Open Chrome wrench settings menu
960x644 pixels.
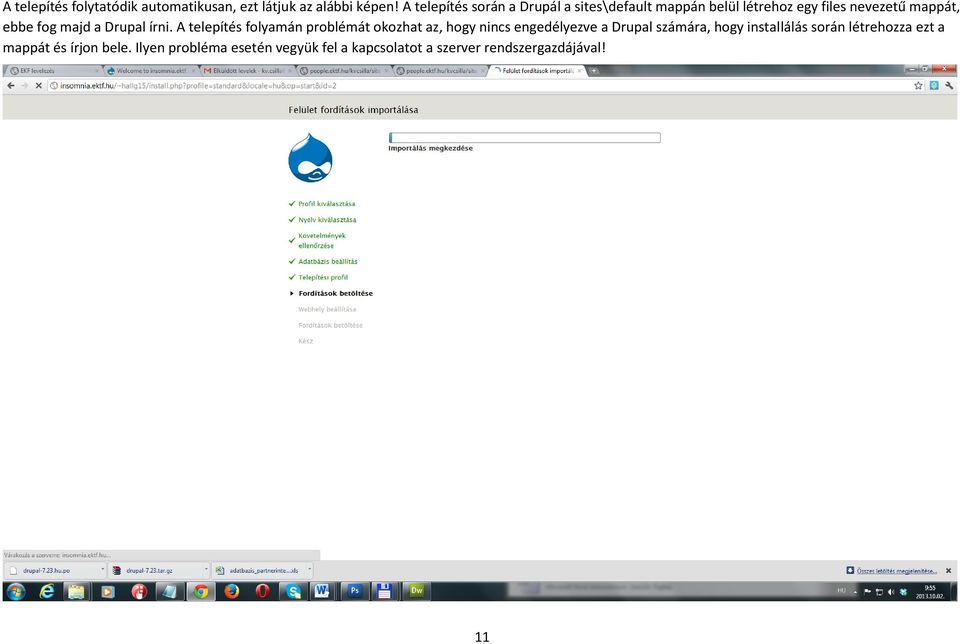tap(949, 86)
